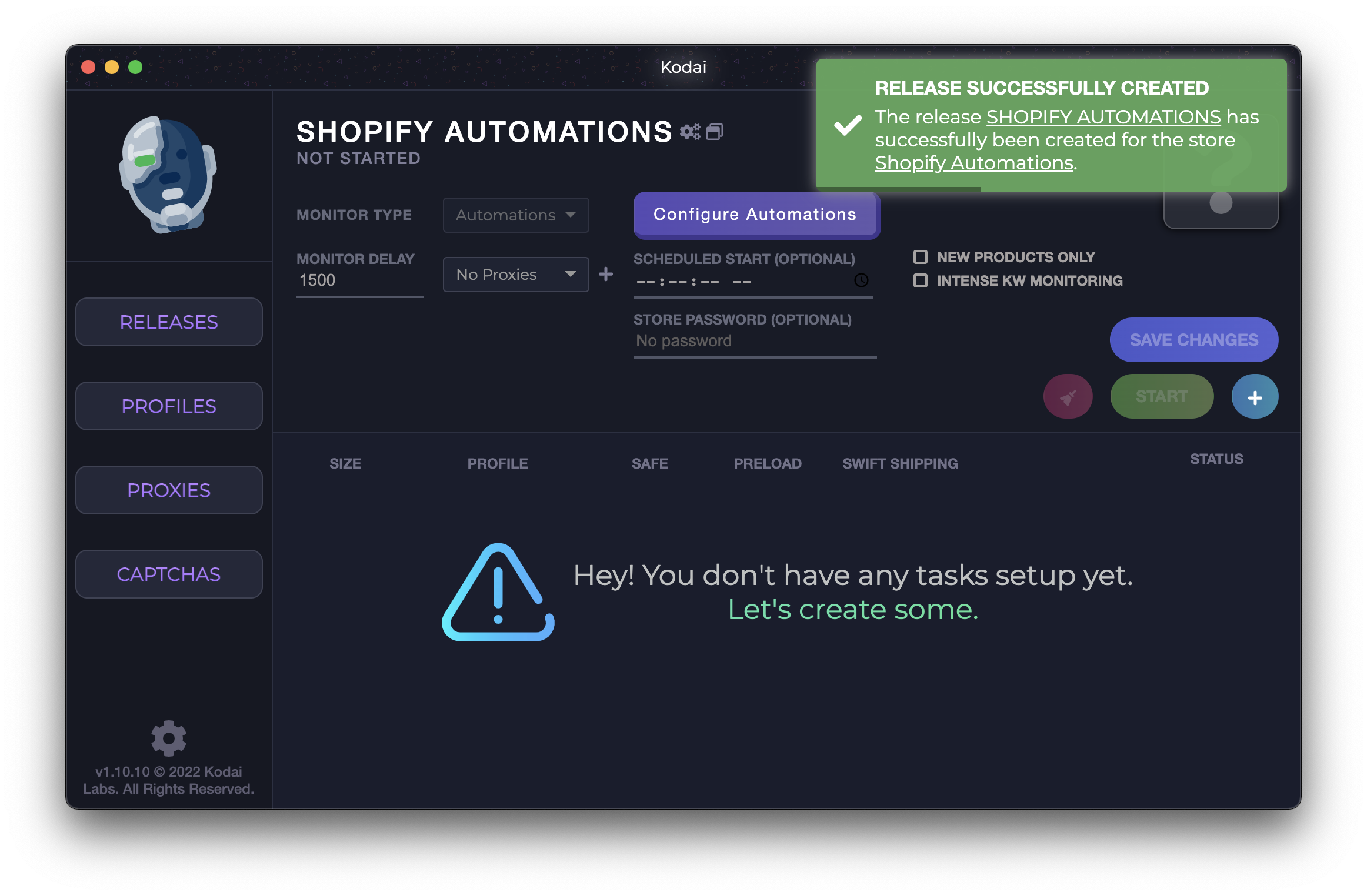
Task: Click the green Start button
Action: 1162,397
